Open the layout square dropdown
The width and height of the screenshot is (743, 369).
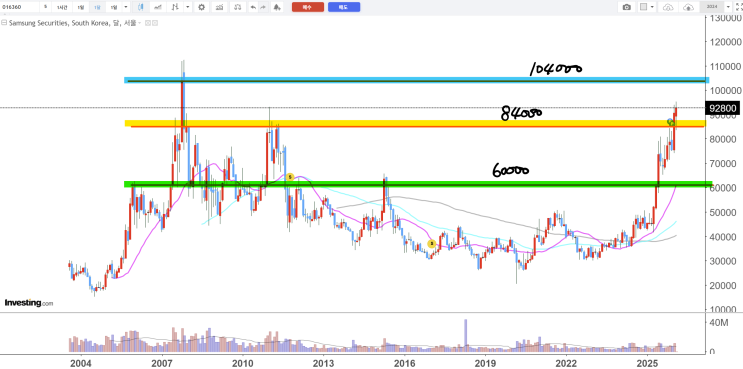click(646, 7)
